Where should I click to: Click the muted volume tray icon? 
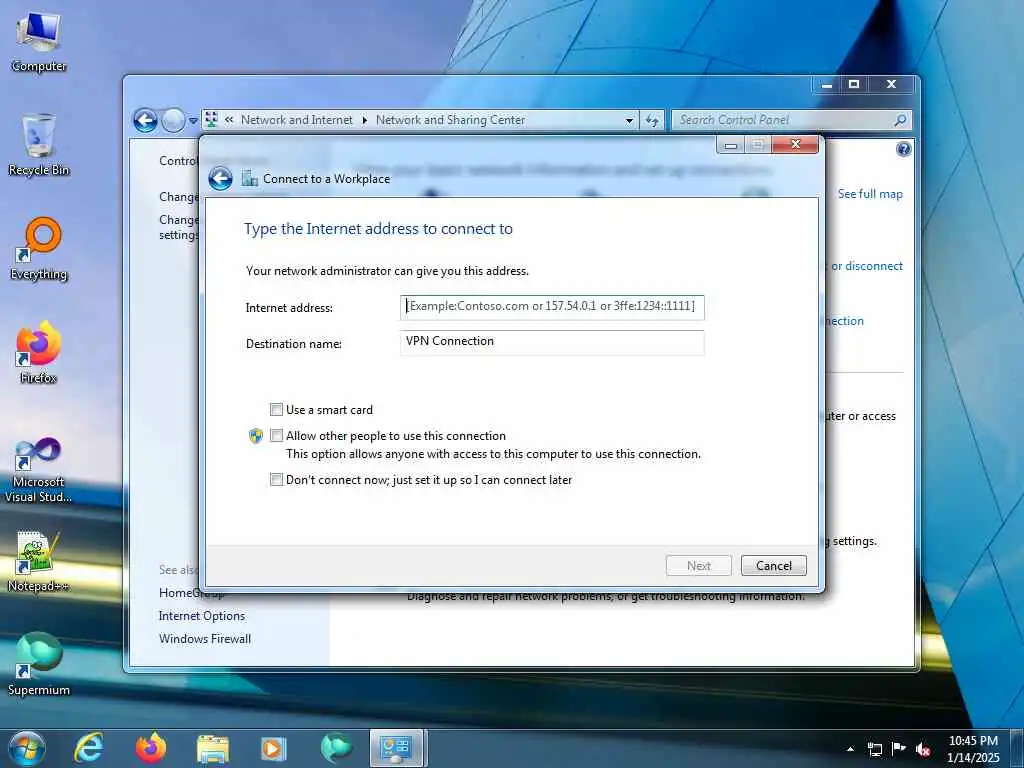pos(923,749)
